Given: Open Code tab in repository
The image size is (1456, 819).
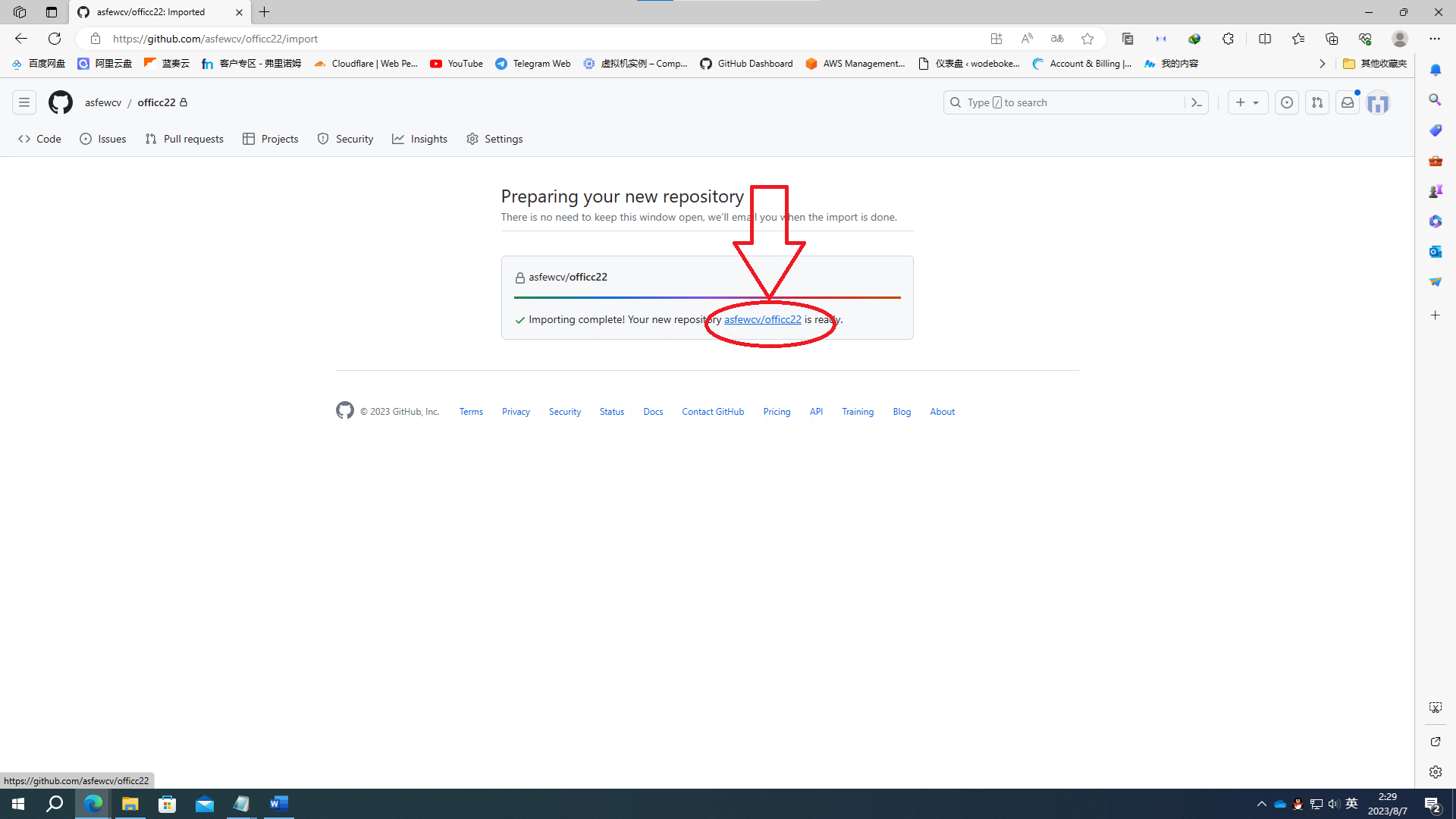Looking at the screenshot, I should pyautogui.click(x=40, y=139).
